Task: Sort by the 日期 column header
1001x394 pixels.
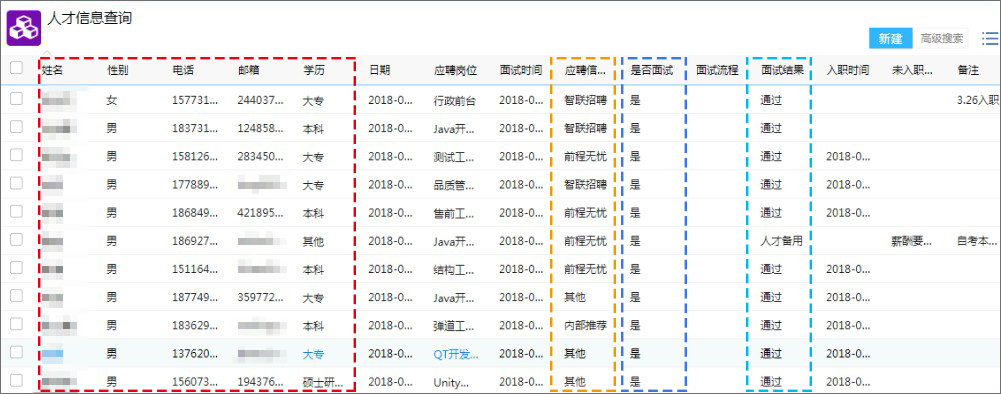Action: click(379, 70)
